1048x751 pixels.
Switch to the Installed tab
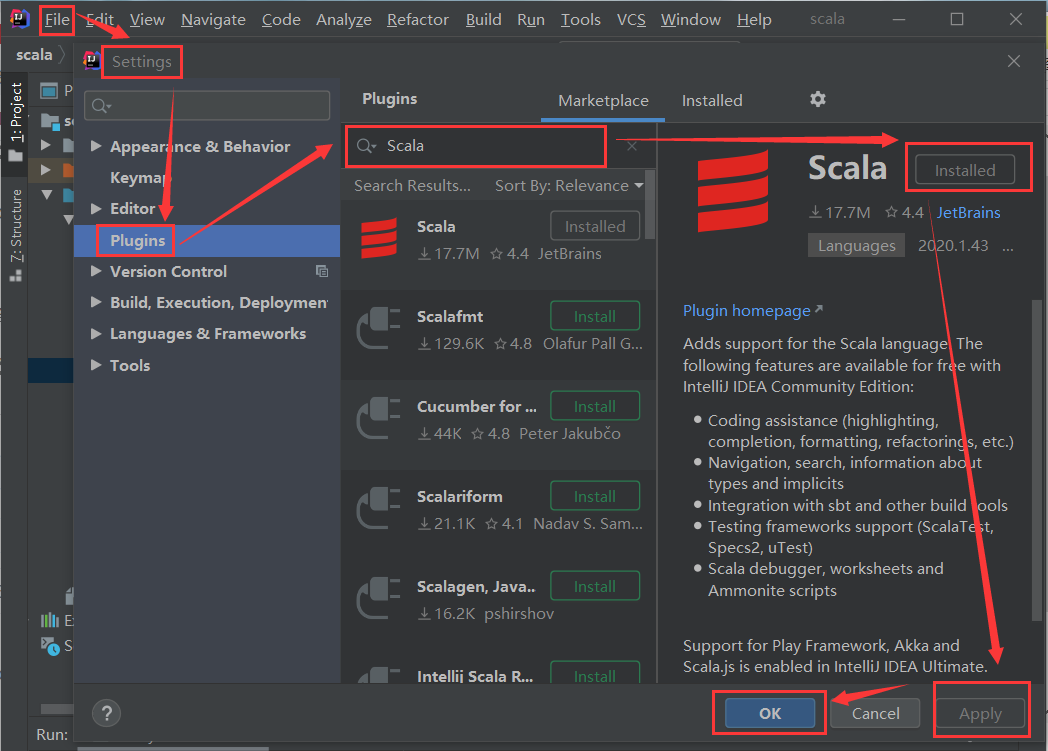pyautogui.click(x=712, y=101)
